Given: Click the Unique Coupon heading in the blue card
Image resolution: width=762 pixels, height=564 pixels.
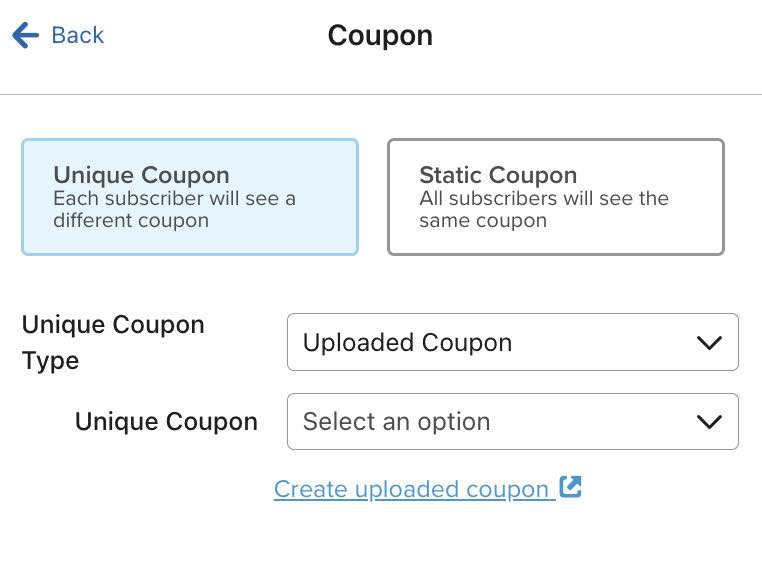Looking at the screenshot, I should pyautogui.click(x=141, y=175).
